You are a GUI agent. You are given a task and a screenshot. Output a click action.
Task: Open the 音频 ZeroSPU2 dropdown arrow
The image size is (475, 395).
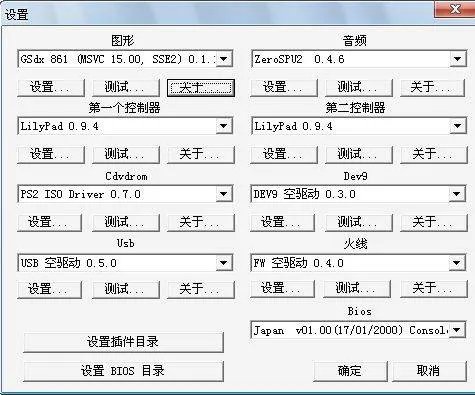pos(457,59)
